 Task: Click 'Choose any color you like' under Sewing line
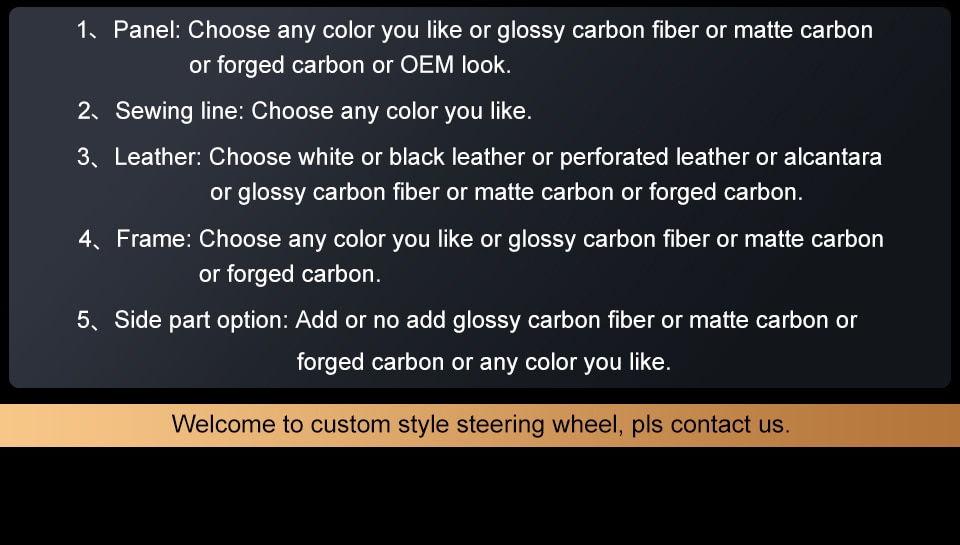(x=391, y=111)
